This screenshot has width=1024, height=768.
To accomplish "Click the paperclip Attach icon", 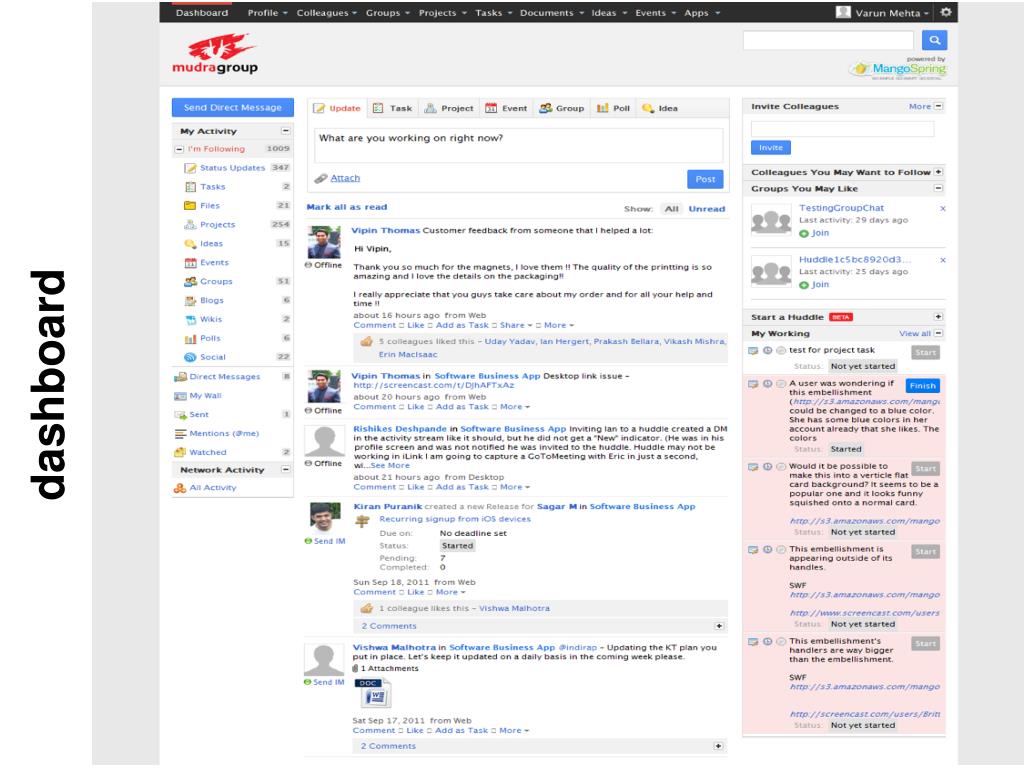I will pyautogui.click(x=321, y=178).
